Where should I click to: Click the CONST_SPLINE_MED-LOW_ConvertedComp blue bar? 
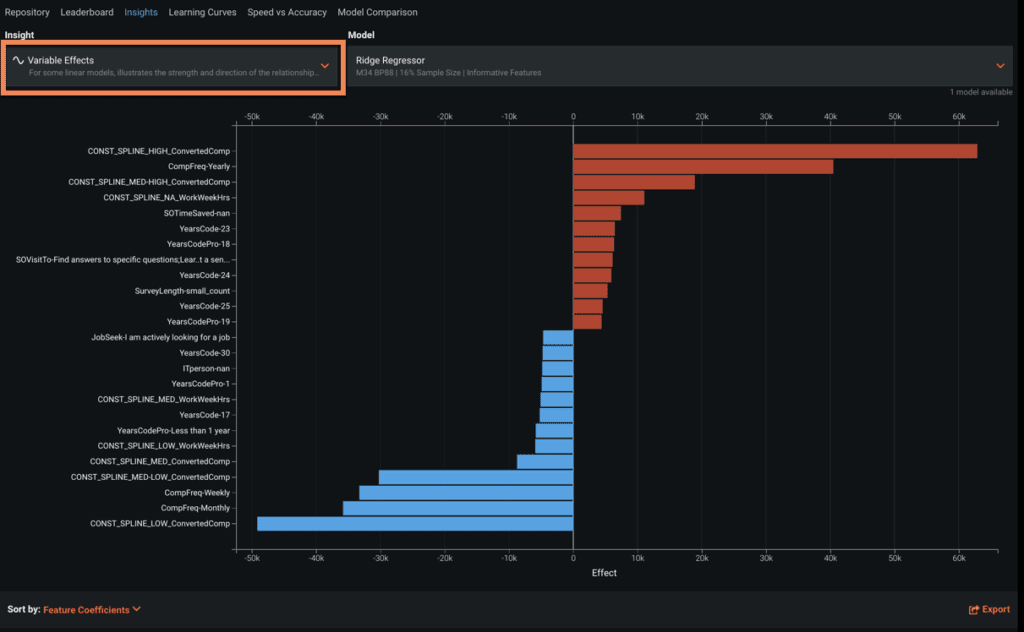[476, 477]
